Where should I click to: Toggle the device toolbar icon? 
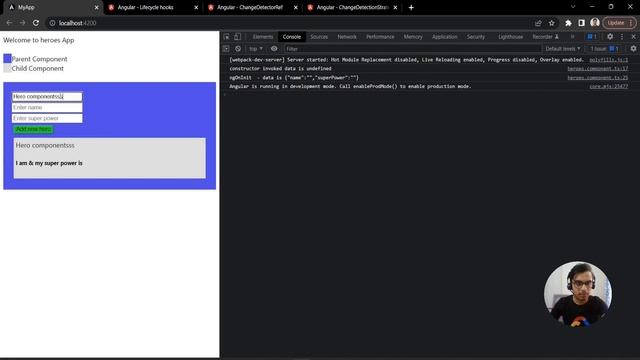coord(237,37)
